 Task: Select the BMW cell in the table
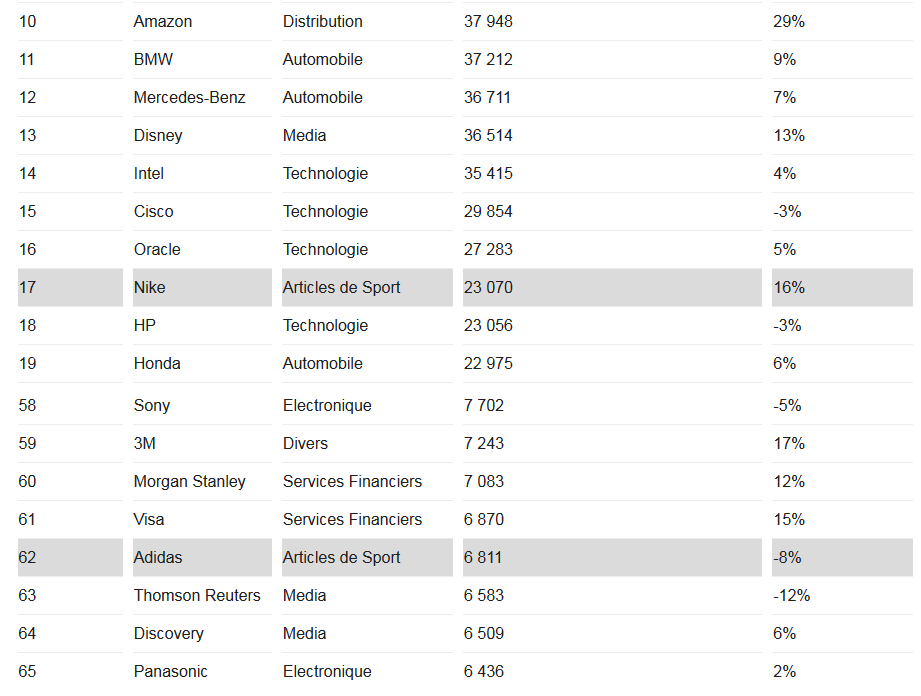153,59
